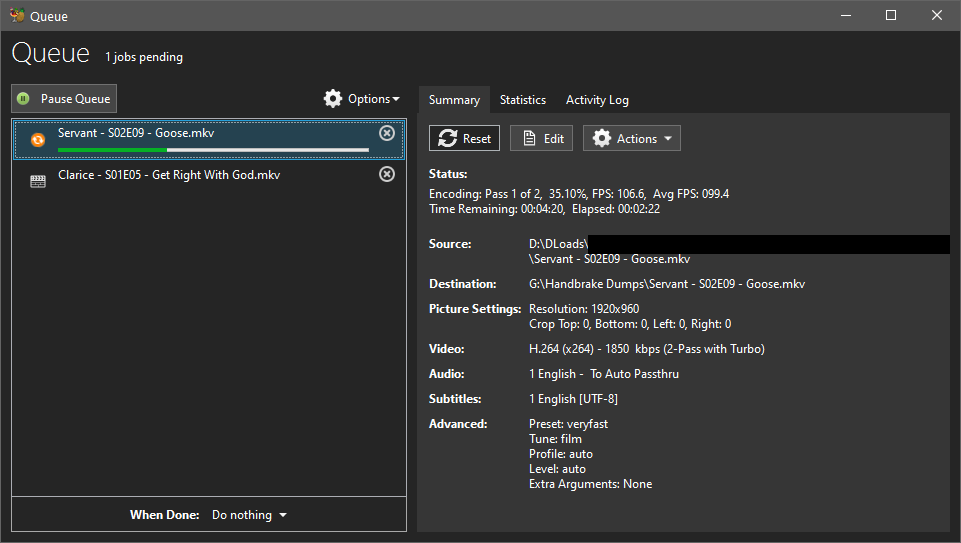Viewport: 961px width, 543px height.
Task: Click the 'Extra Arguments: None' text
Action: (x=590, y=484)
